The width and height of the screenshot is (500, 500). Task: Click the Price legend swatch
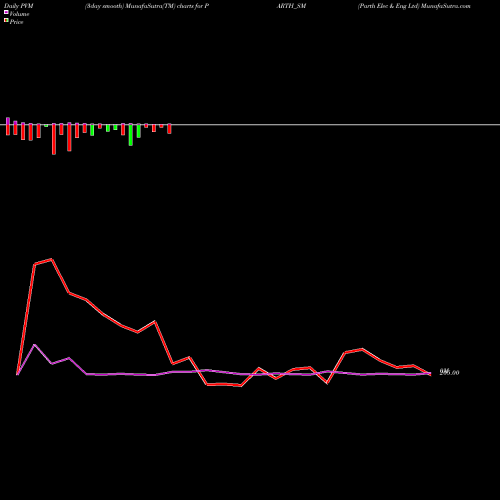6,21
